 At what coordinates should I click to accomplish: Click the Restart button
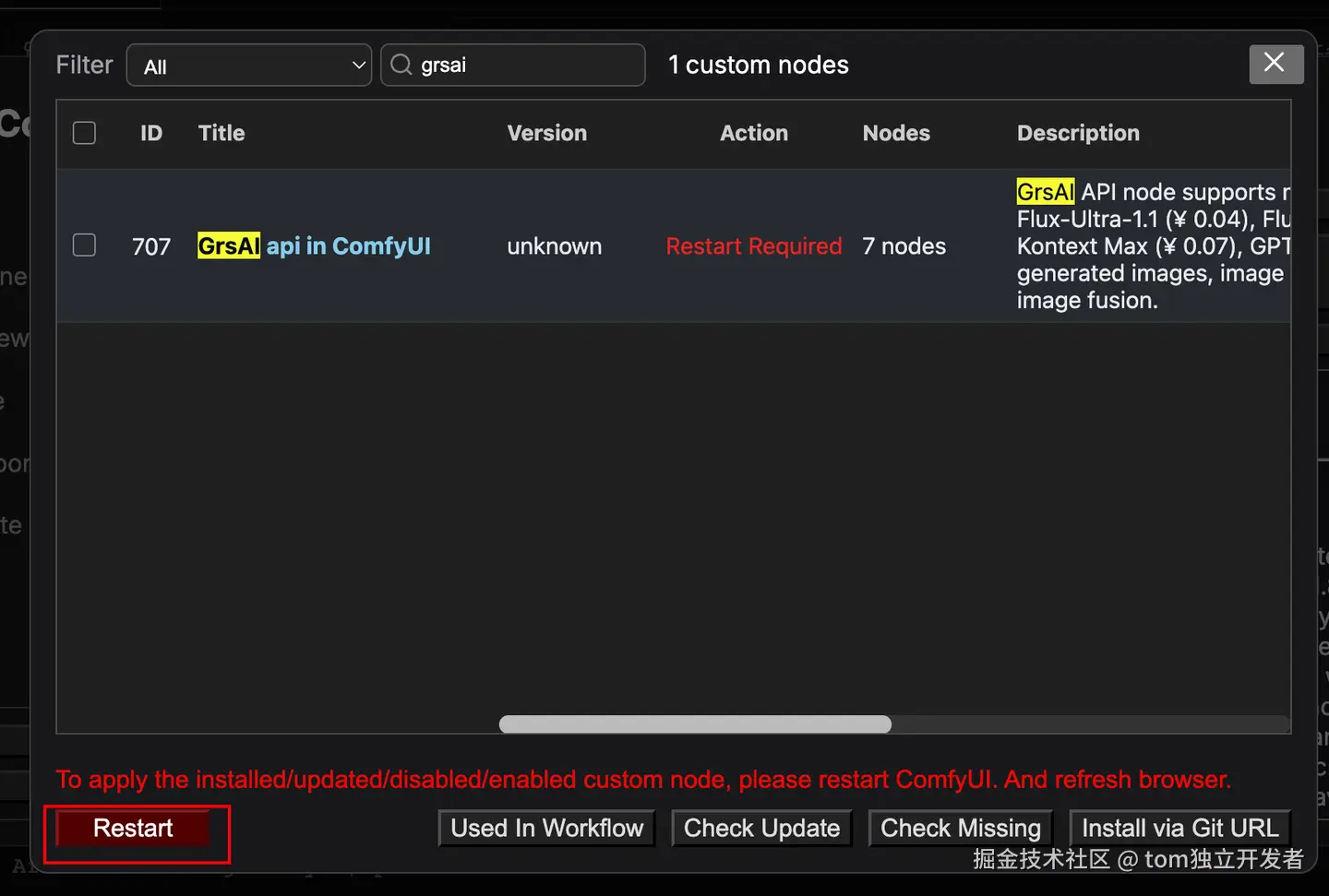pyautogui.click(x=133, y=828)
